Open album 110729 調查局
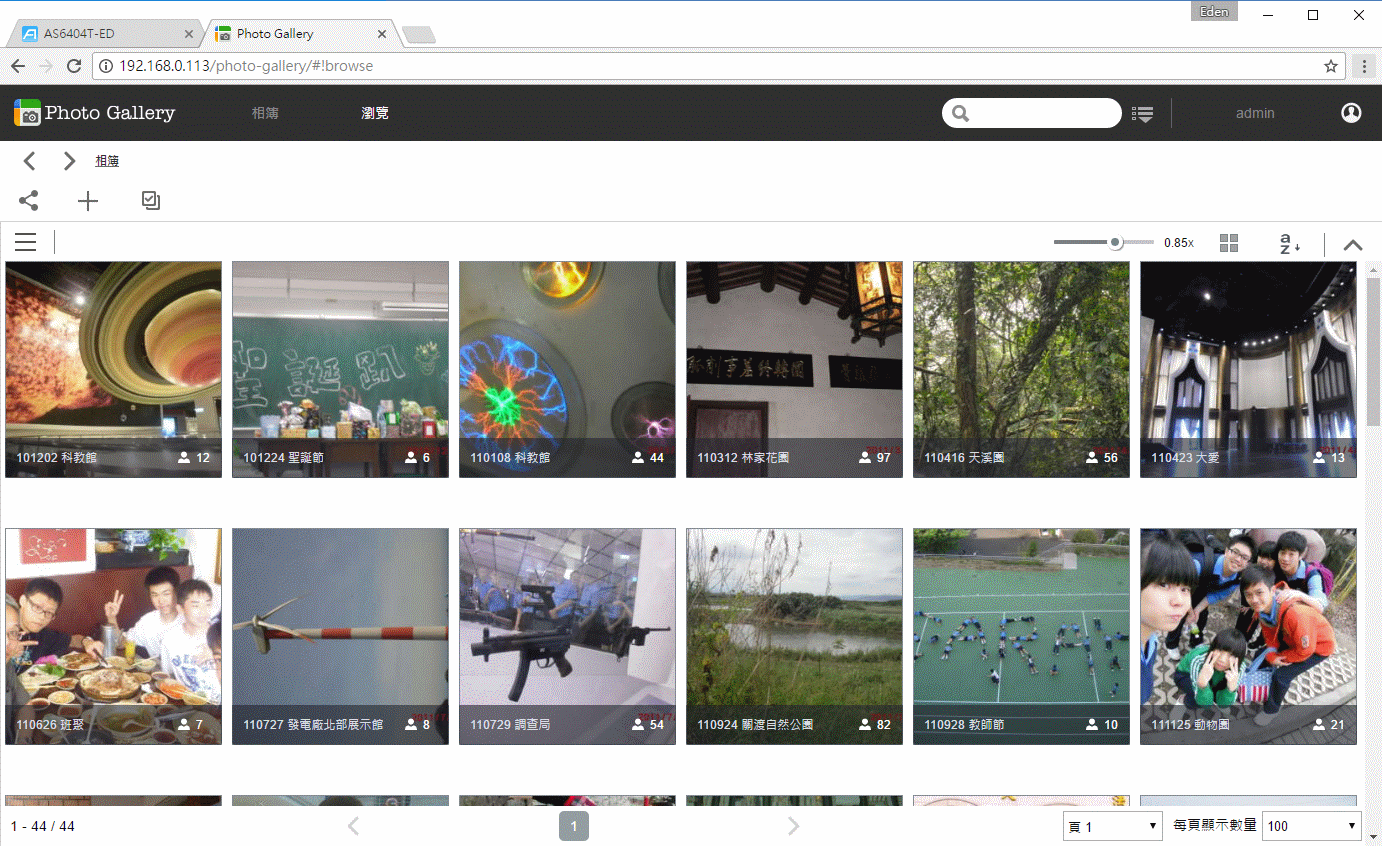 point(567,636)
